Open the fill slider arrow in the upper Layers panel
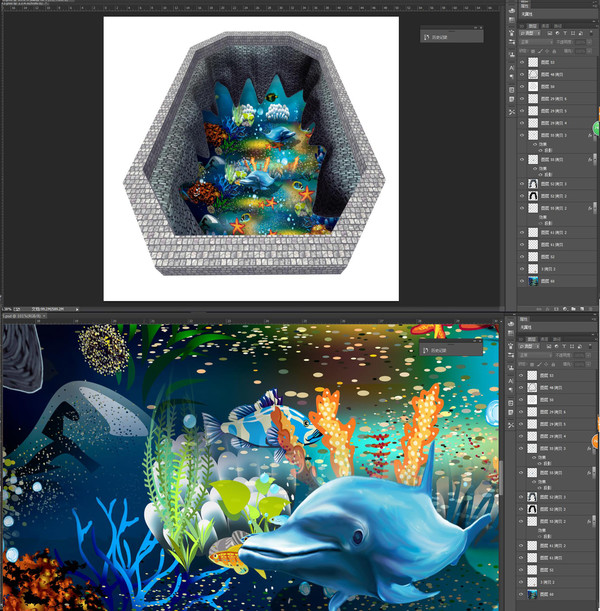The image size is (600, 611). coord(589,51)
